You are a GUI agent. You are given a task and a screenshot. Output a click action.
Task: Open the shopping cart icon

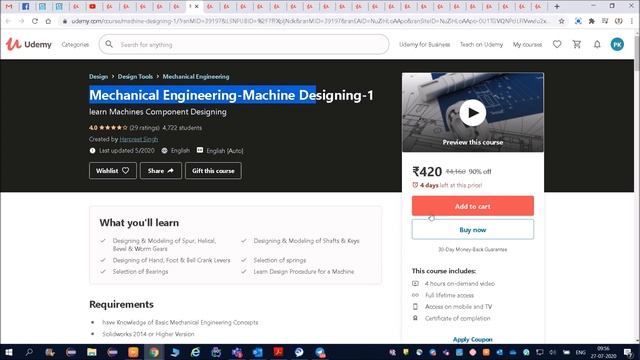[x=577, y=44]
